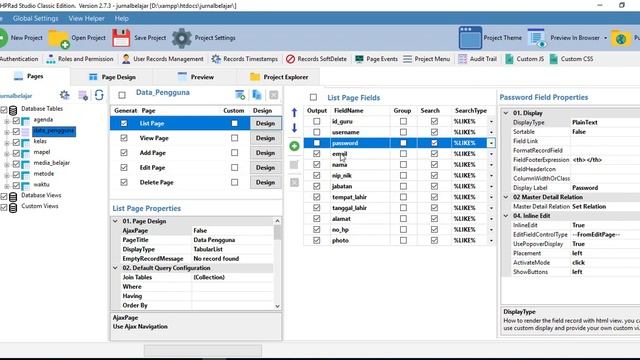This screenshot has width=640, height=360.
Task: Toggle Custom checkbox for Add Page
Action: point(234,153)
